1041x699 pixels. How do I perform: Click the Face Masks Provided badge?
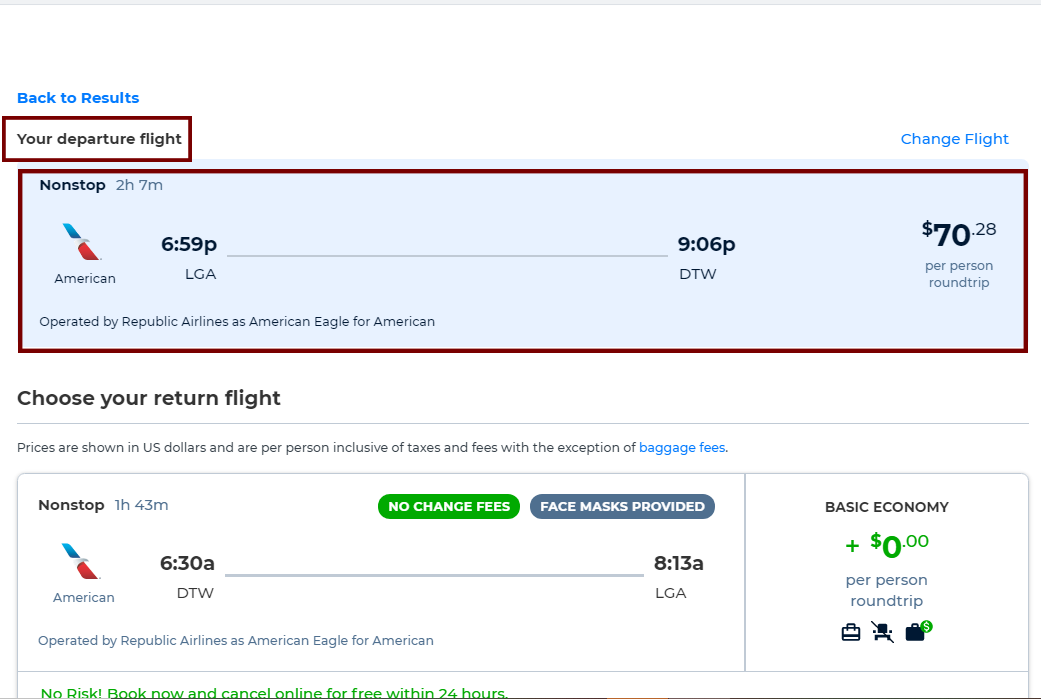click(622, 506)
